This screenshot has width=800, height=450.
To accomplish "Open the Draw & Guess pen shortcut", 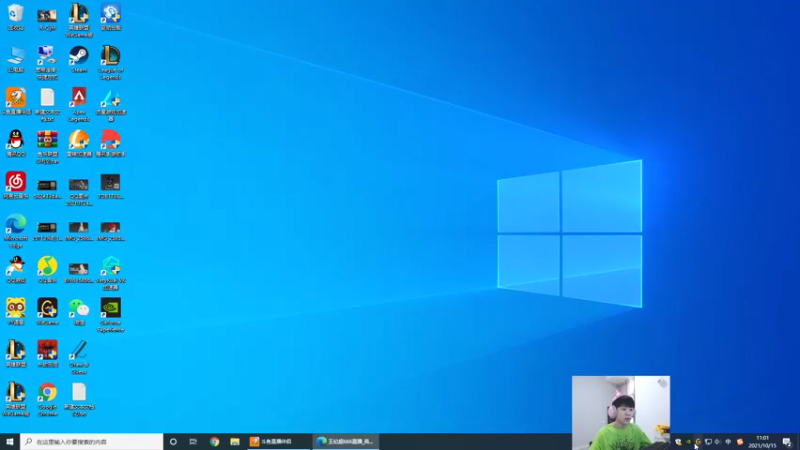I will point(79,357).
